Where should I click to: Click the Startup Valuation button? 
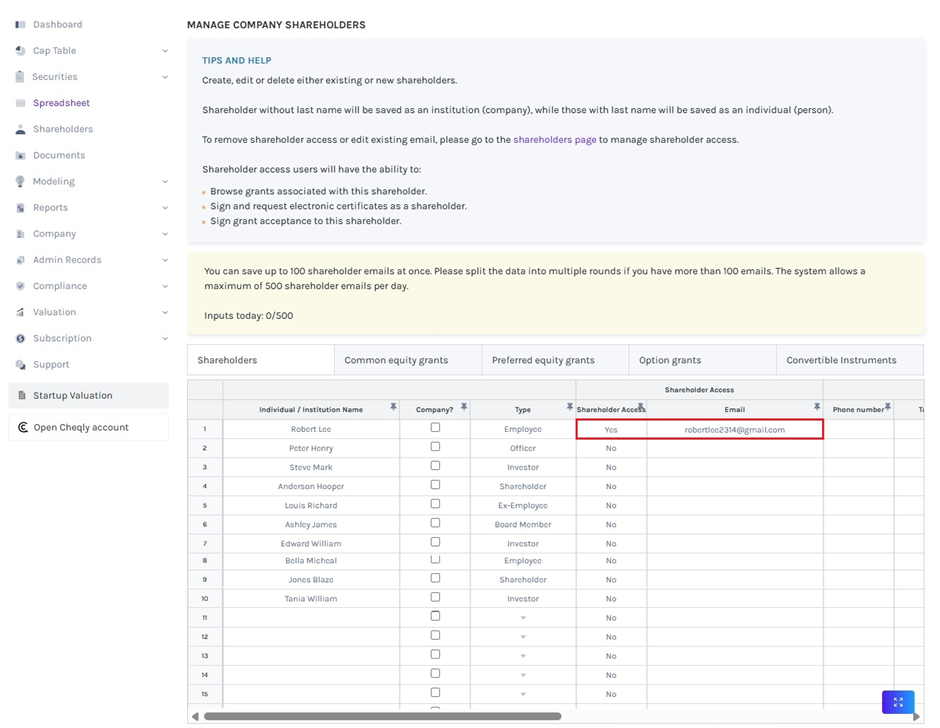88,396
